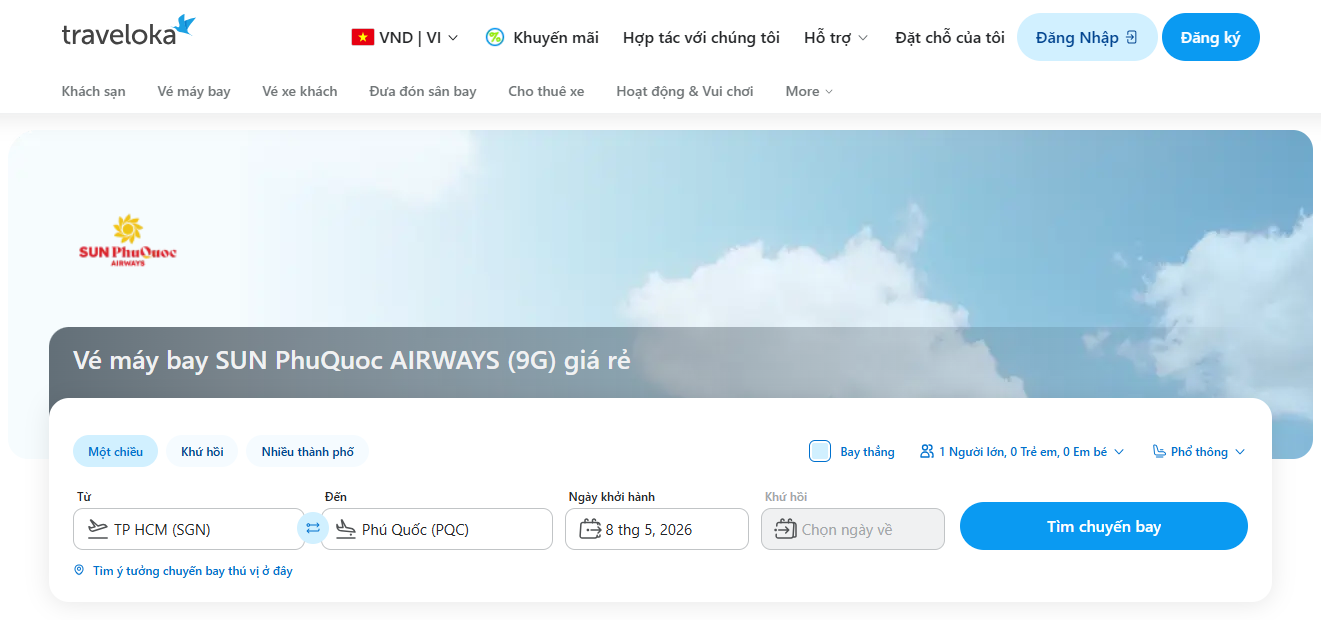
Task: Select the Khứ hồi trip type
Action: (202, 452)
